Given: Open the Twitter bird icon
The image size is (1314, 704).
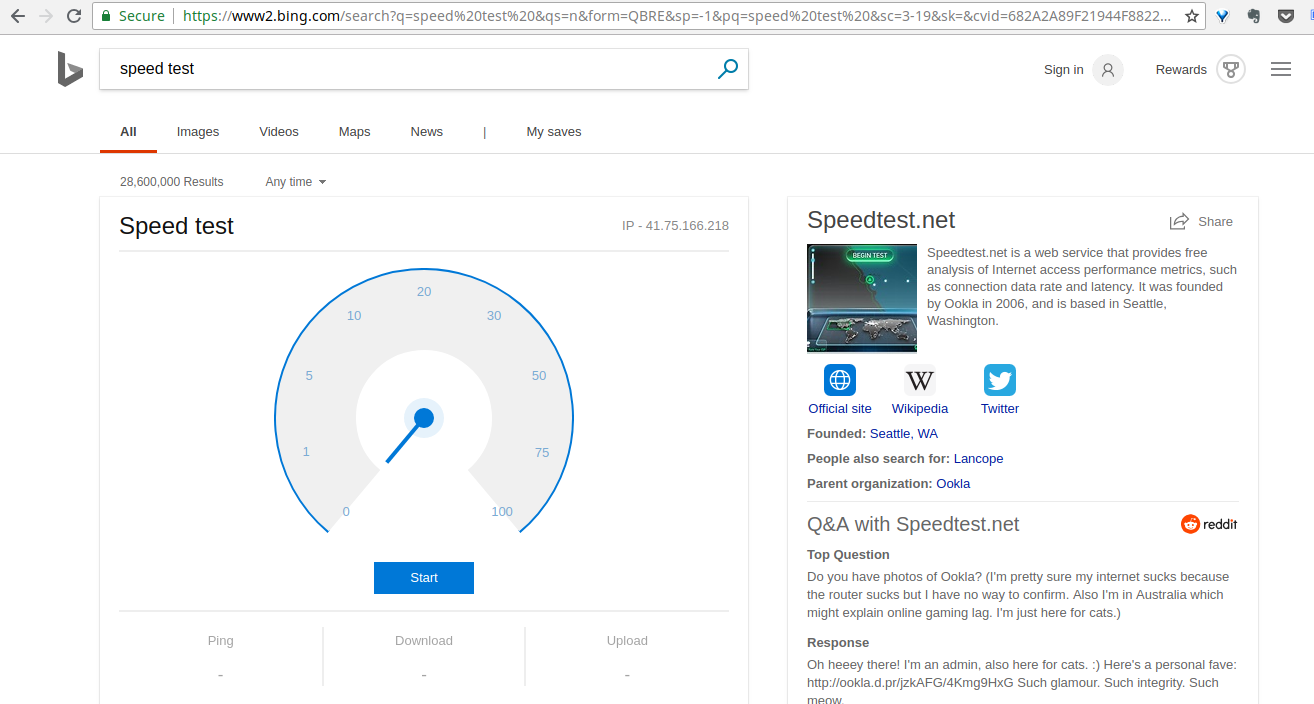Looking at the screenshot, I should [x=1000, y=380].
